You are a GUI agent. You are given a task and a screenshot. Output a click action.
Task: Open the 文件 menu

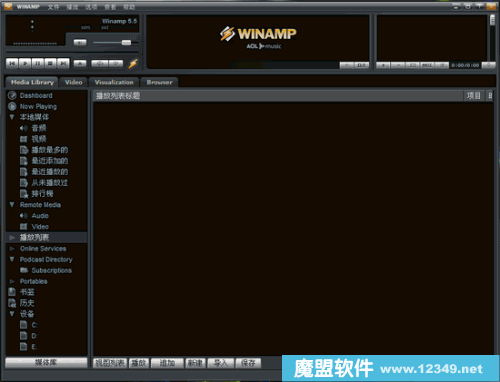tap(53, 7)
